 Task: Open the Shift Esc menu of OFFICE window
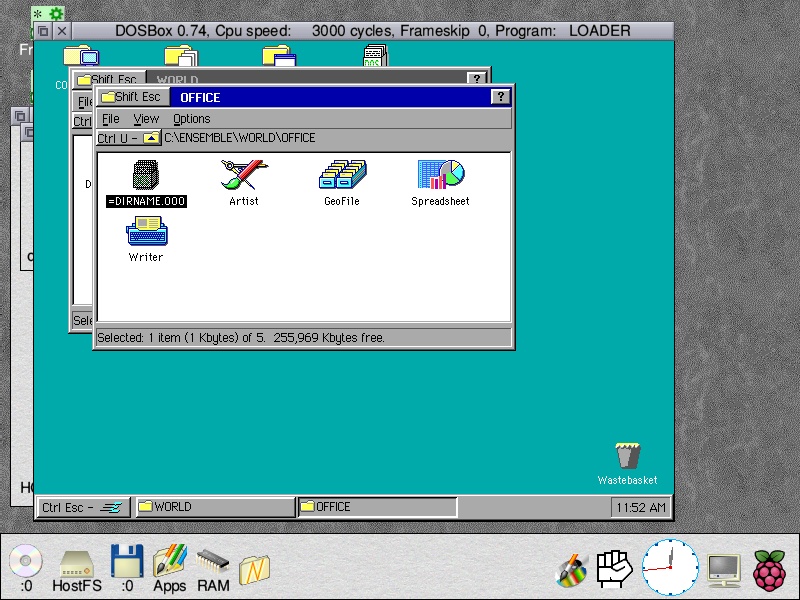click(132, 97)
